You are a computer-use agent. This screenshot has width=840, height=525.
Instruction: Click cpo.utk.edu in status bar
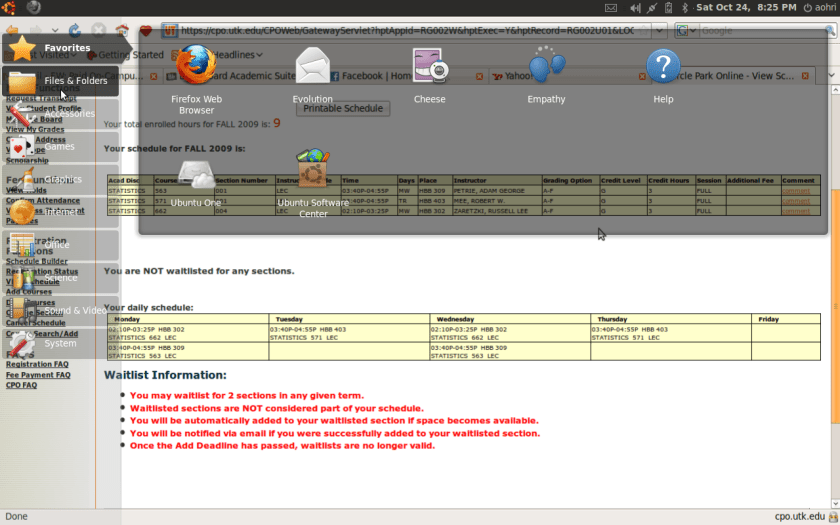click(x=799, y=516)
